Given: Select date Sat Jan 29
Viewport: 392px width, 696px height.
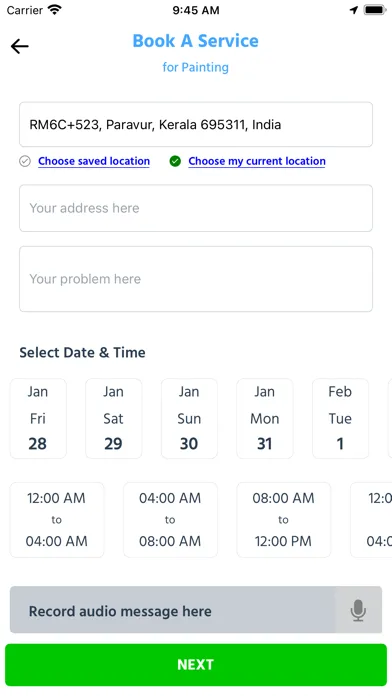Looking at the screenshot, I should [114, 418].
